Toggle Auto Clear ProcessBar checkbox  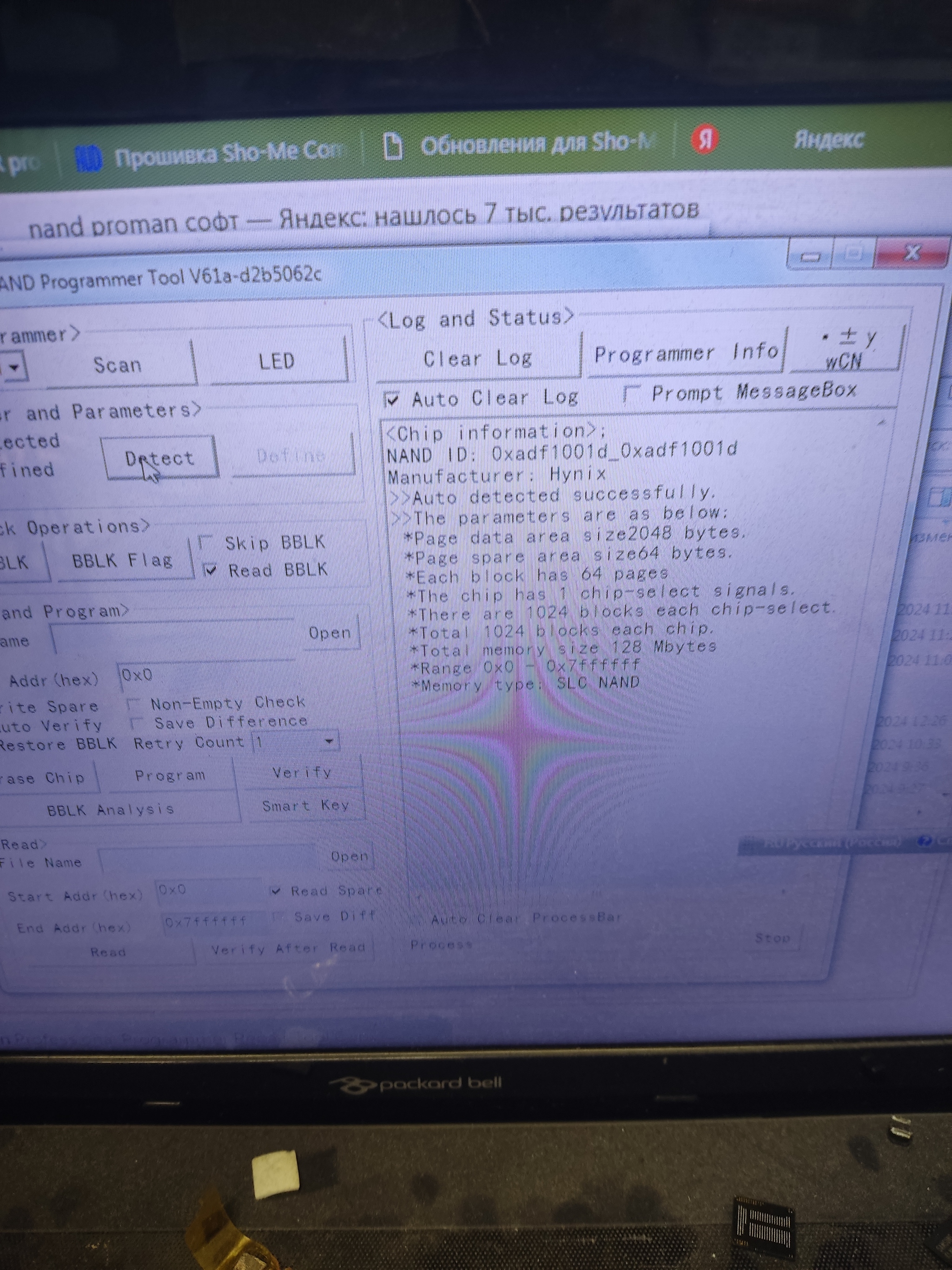coord(416,918)
